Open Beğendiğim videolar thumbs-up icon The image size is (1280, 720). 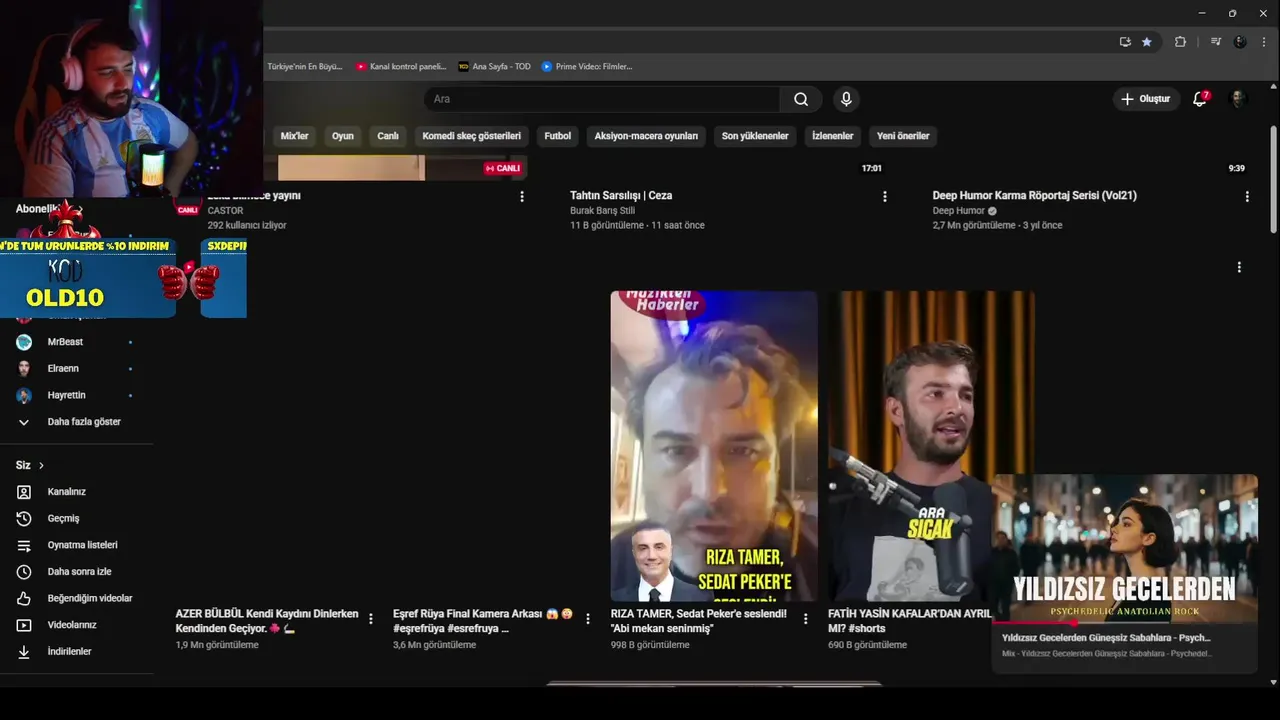(24, 598)
